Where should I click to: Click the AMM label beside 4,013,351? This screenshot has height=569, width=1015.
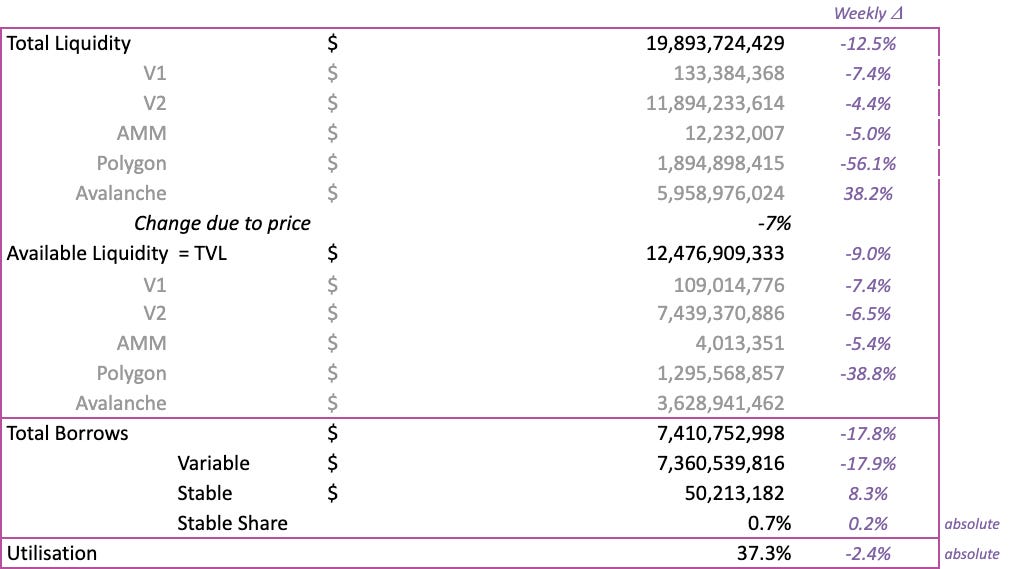(x=142, y=343)
